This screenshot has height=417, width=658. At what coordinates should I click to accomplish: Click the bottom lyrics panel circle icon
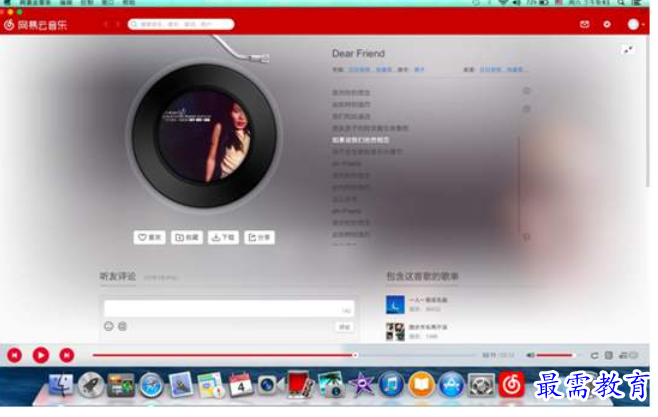coord(527,237)
